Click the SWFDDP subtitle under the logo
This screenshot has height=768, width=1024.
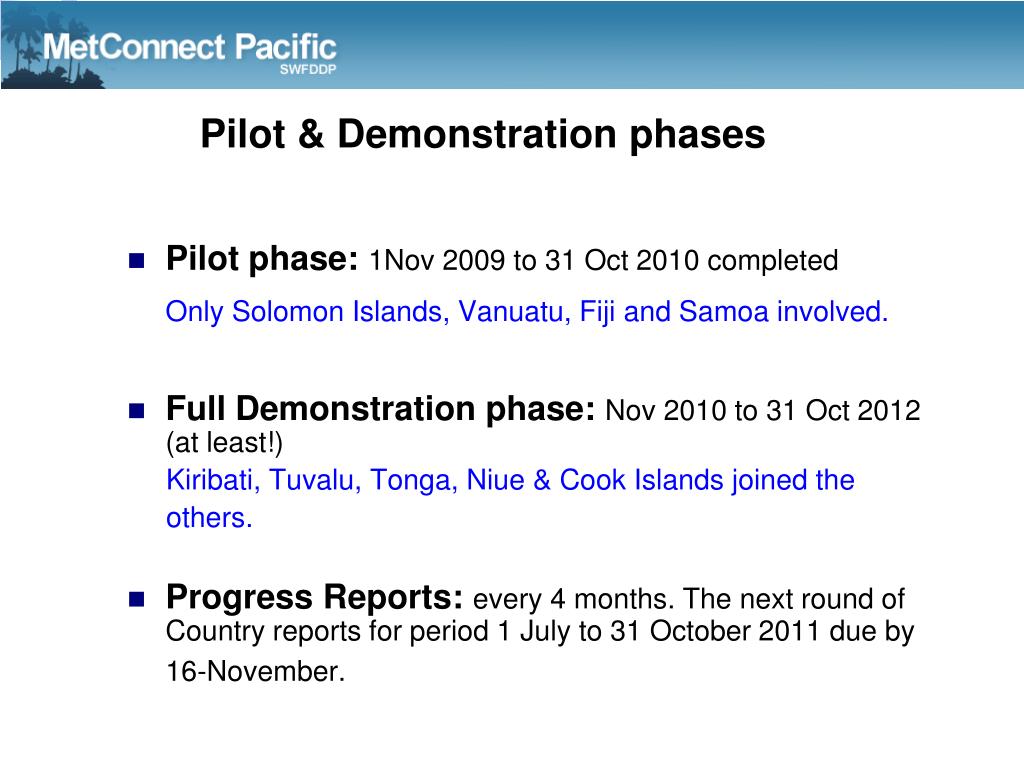click(x=308, y=69)
